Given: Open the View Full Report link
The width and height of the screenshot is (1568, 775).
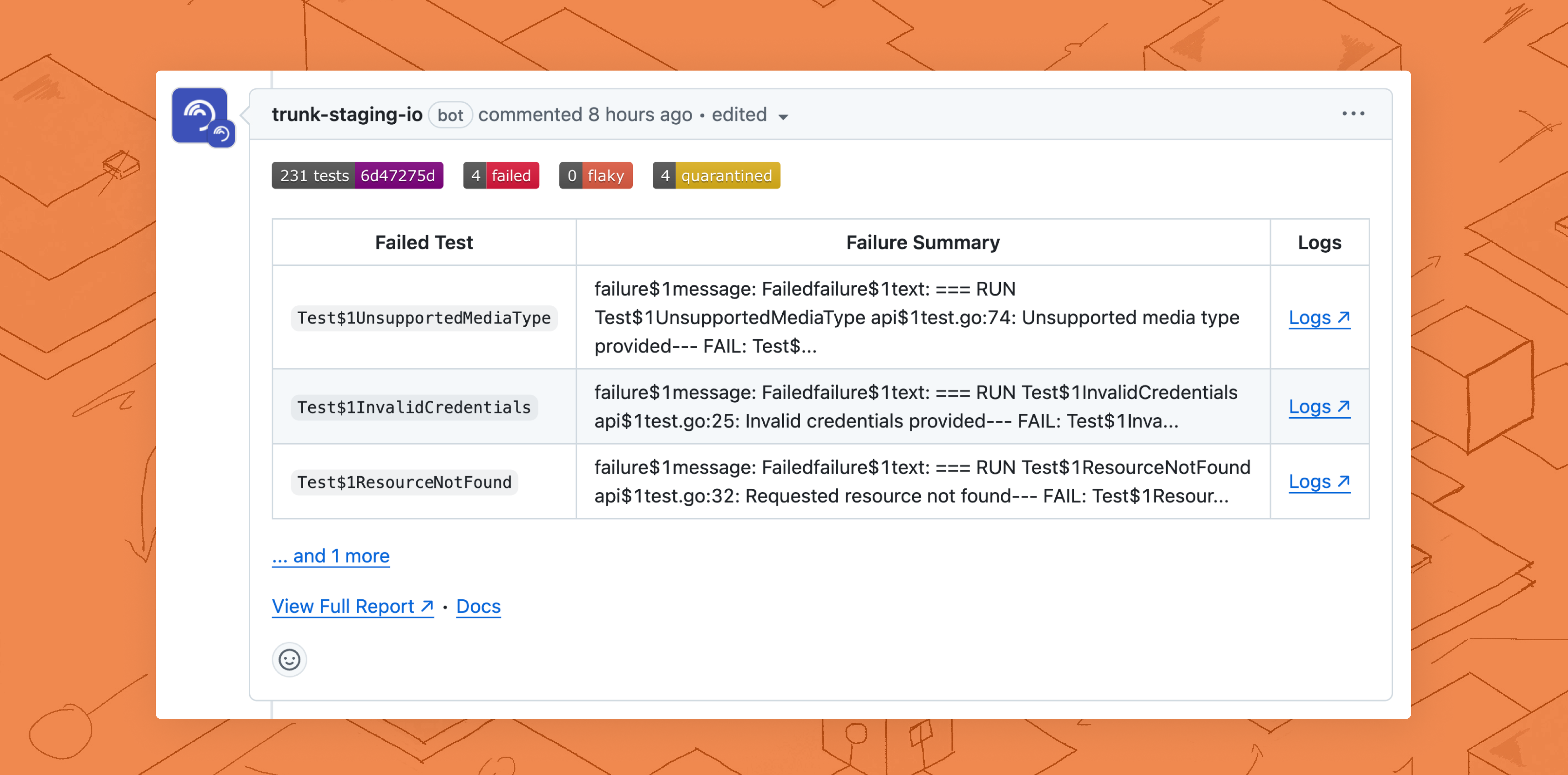Looking at the screenshot, I should coord(353,606).
